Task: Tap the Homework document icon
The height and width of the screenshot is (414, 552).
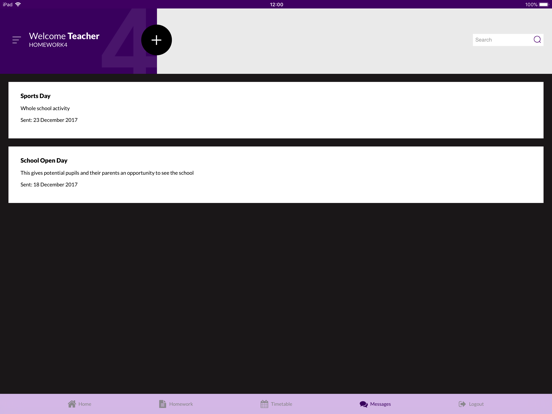Action: coord(162,404)
